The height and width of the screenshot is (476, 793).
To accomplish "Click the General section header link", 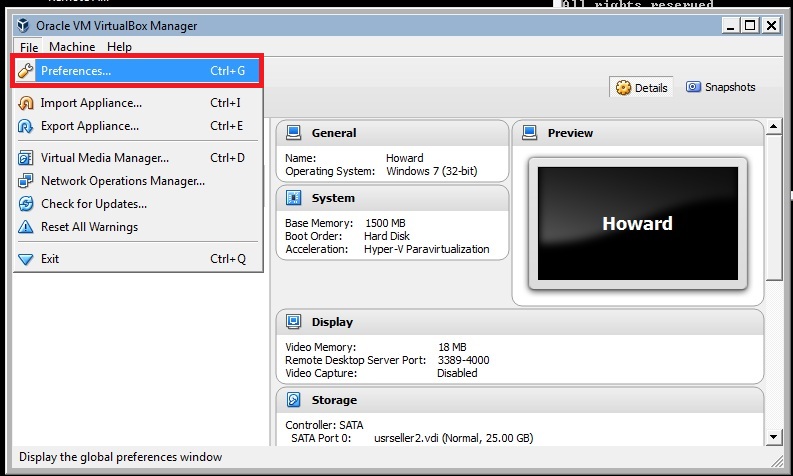I will (334, 133).
